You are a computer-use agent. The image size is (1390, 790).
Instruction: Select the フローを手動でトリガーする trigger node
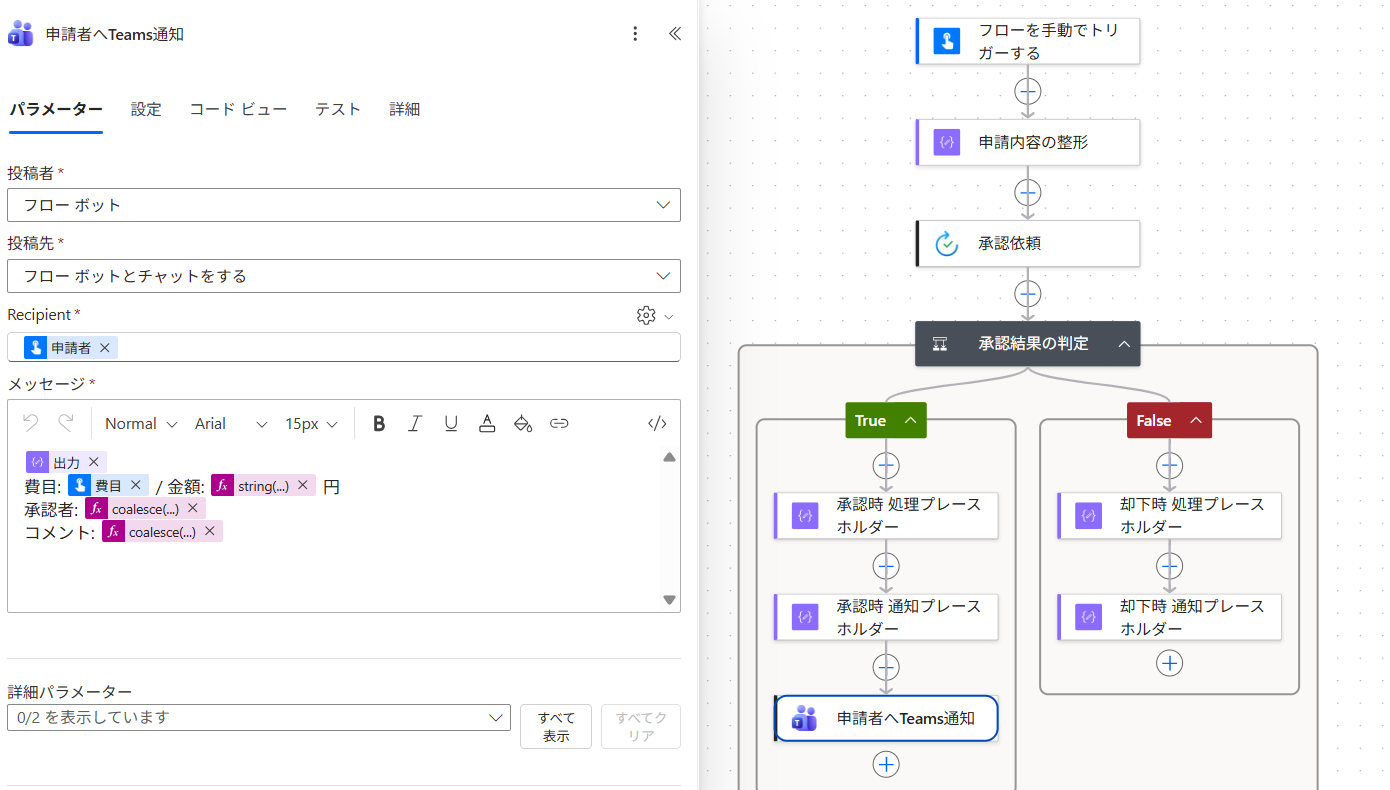[x=1028, y=41]
